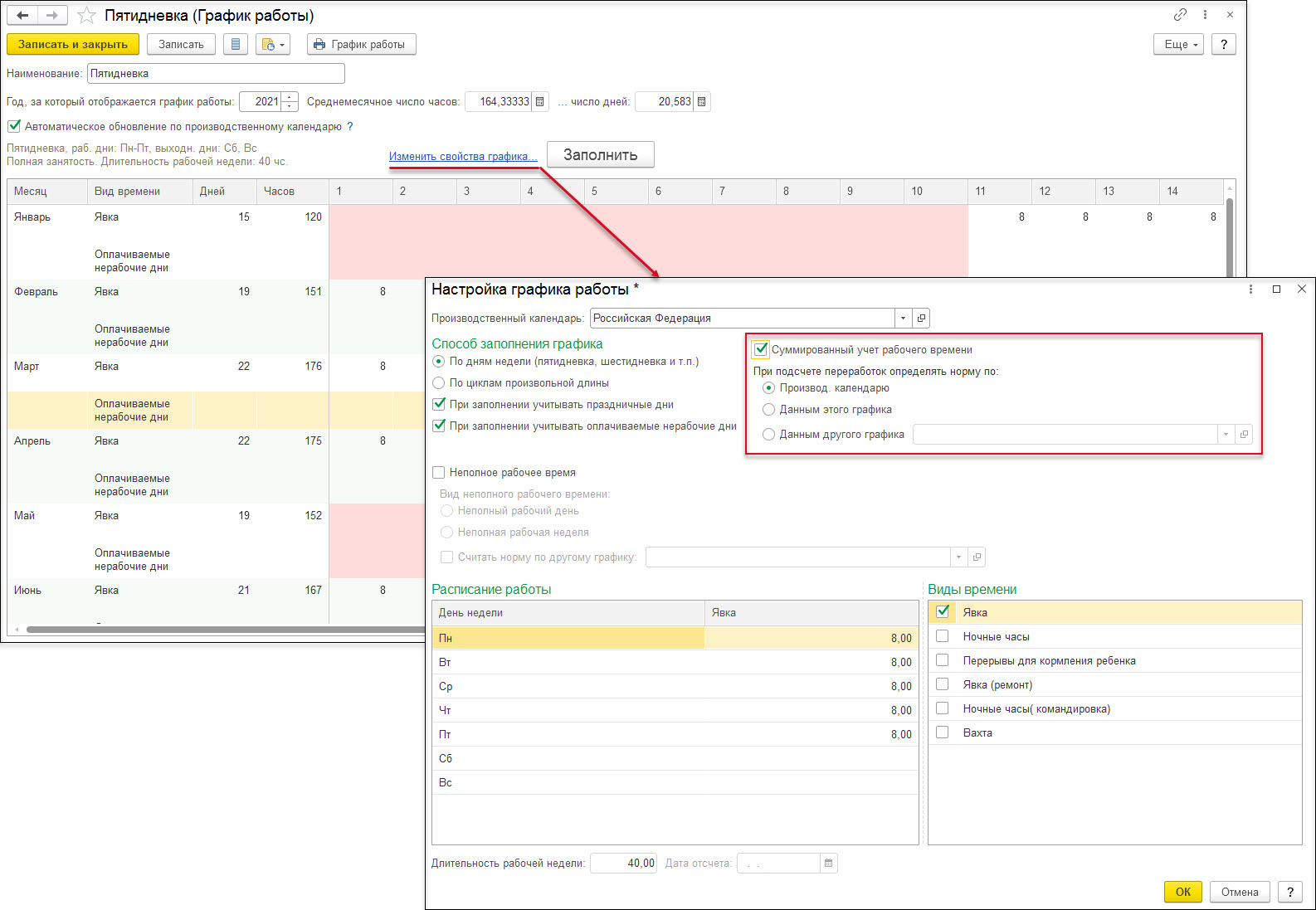The image size is (1316, 910).
Task: Select Данным другого графика radio option
Action: point(768,435)
